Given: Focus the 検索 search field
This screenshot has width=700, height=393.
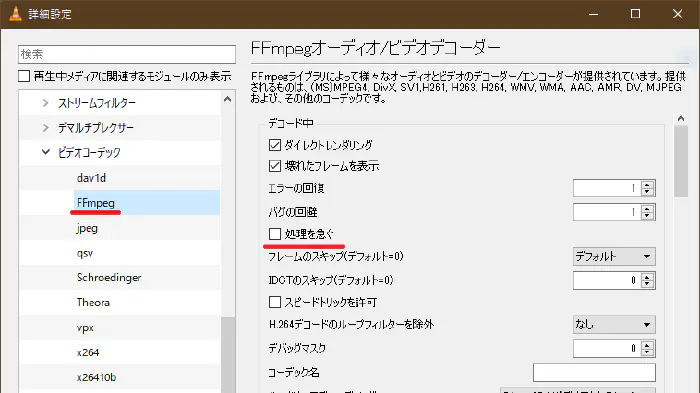Looking at the screenshot, I should 127,54.
